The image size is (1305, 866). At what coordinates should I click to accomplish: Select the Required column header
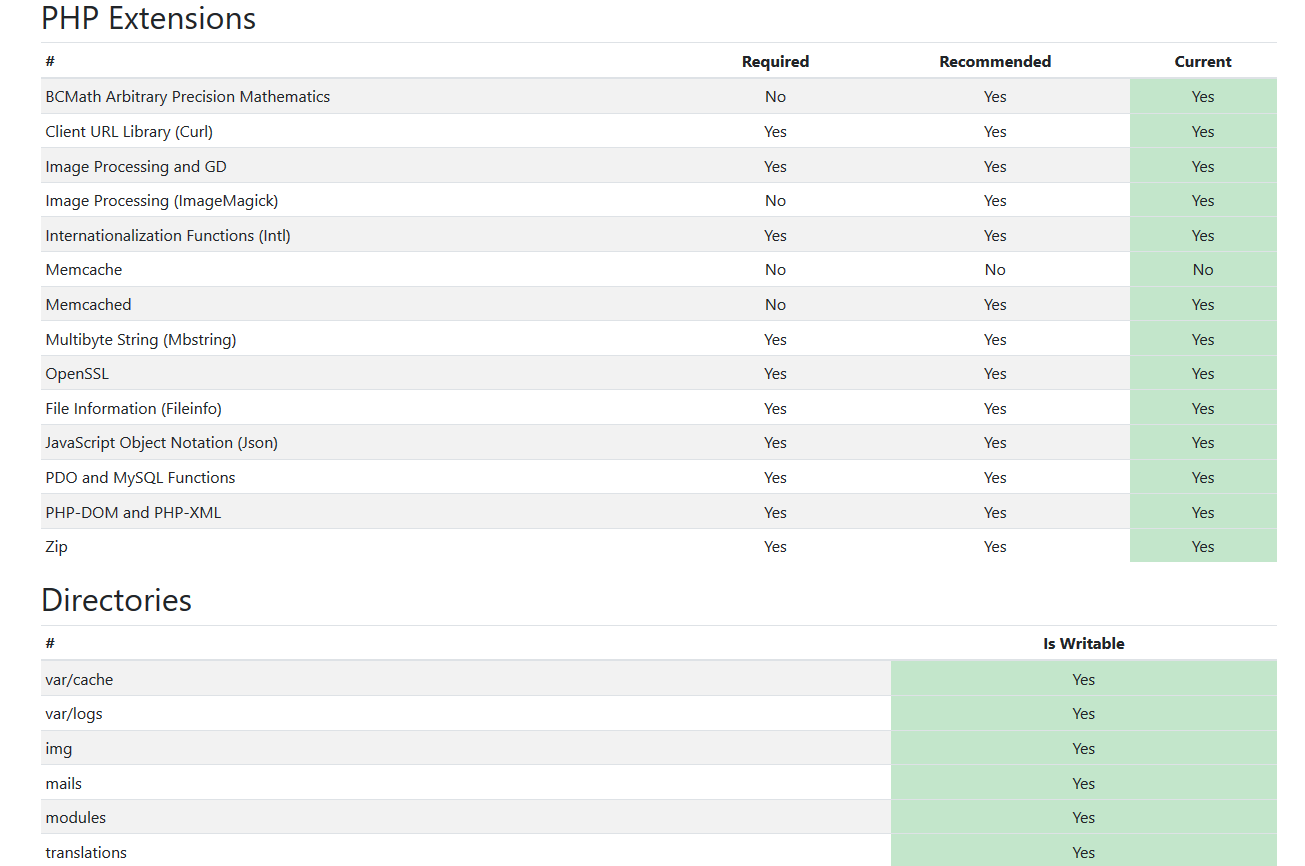pos(775,61)
